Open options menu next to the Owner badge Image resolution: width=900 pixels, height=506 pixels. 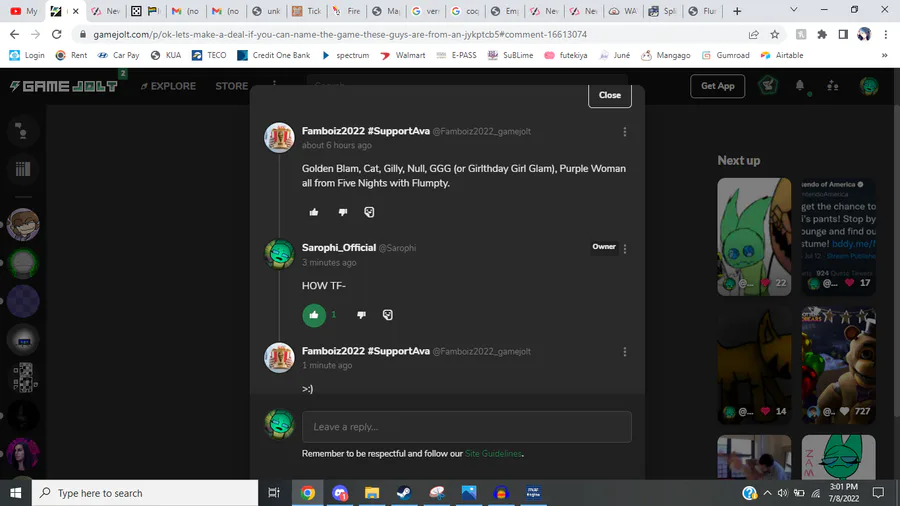(624, 248)
